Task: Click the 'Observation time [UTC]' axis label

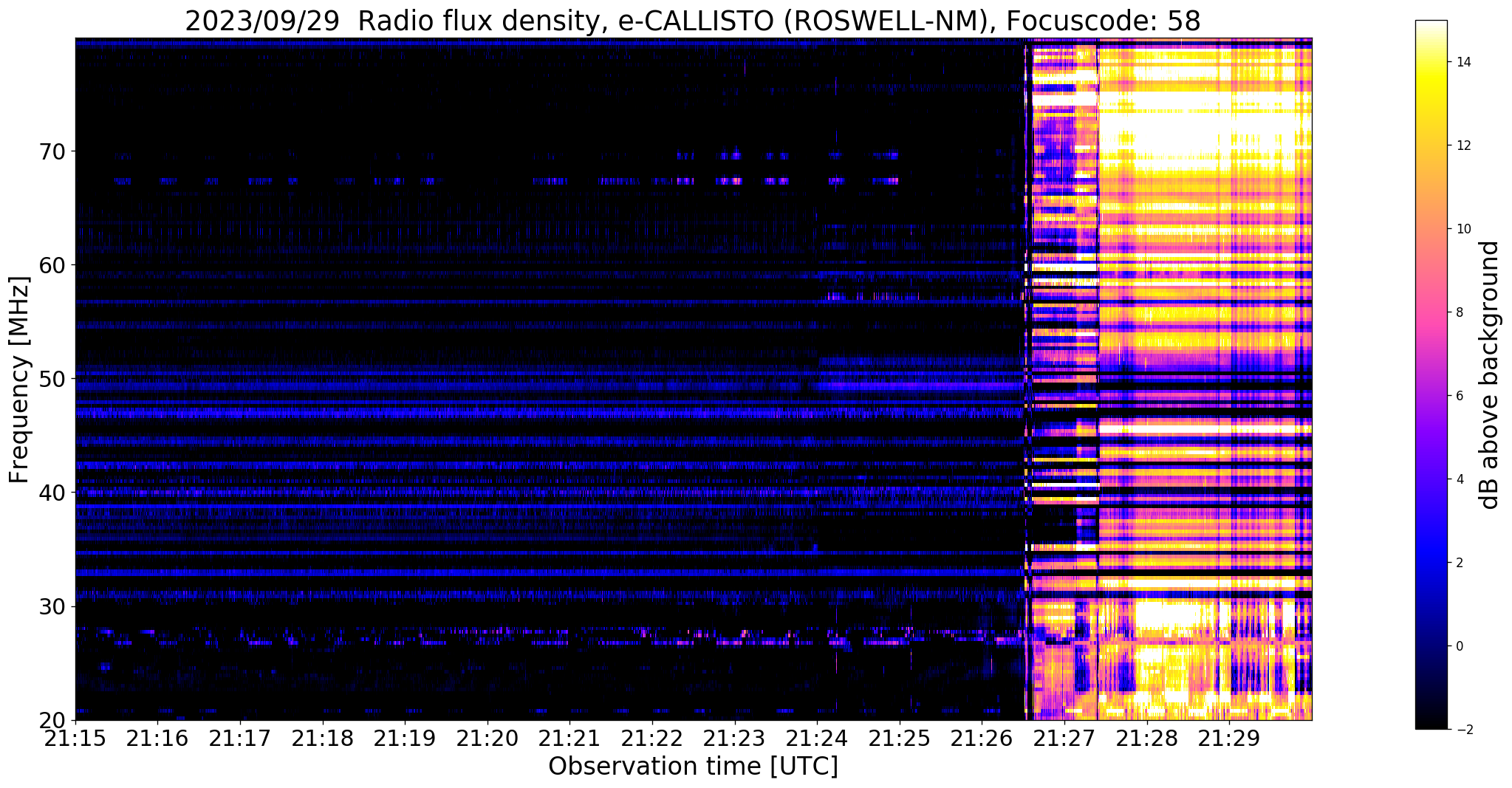Action: [693, 767]
